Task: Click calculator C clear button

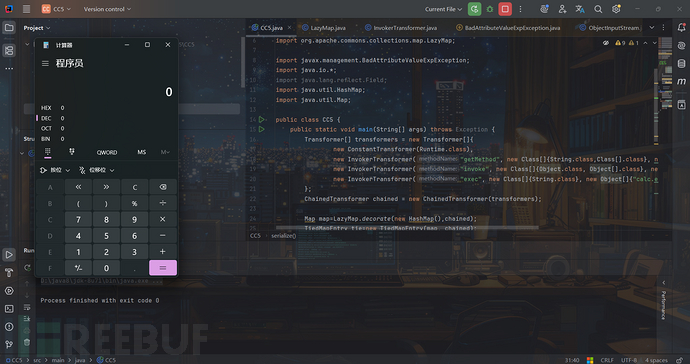Action: [135, 187]
